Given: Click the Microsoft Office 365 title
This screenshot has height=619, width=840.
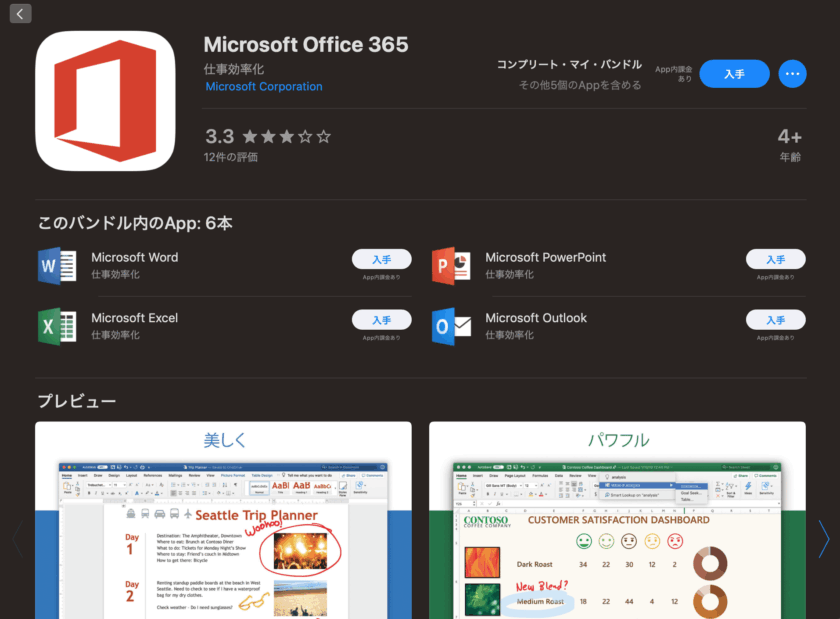Looking at the screenshot, I should (306, 44).
